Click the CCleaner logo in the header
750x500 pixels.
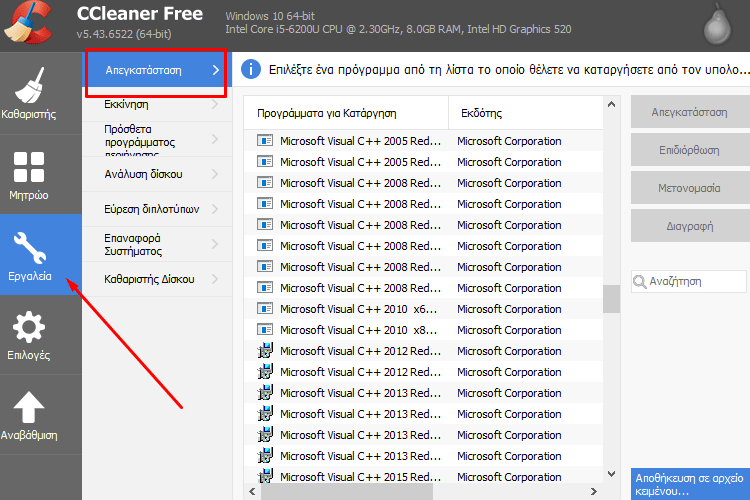click(28, 22)
